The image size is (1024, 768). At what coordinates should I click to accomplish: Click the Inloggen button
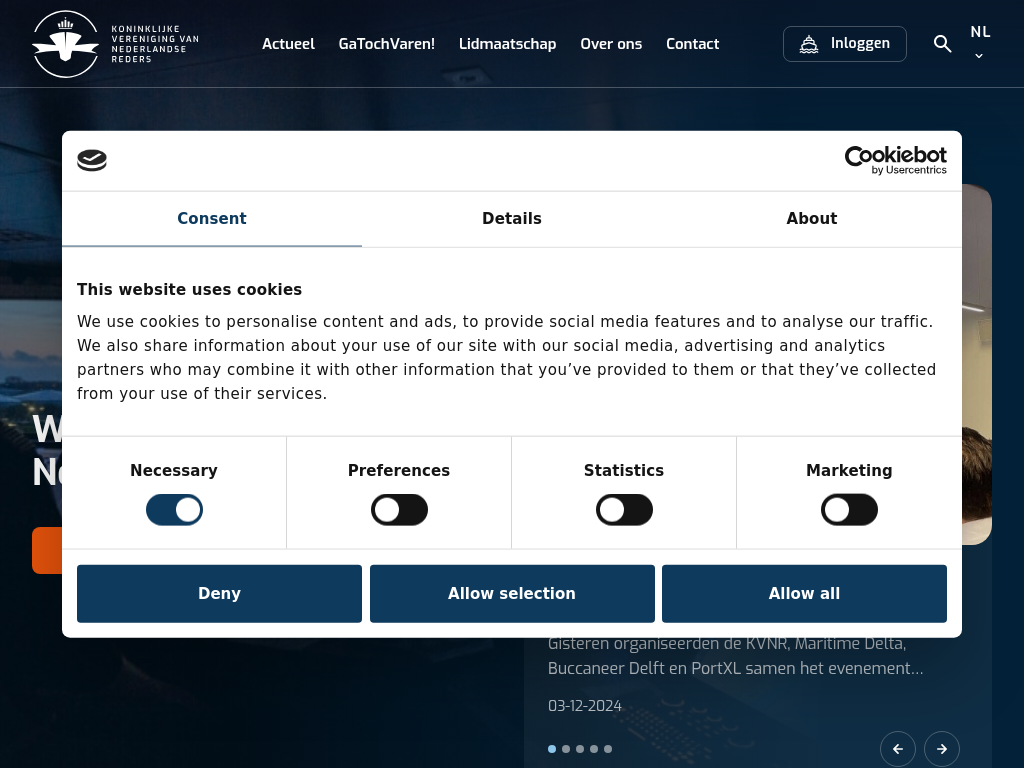(x=844, y=44)
